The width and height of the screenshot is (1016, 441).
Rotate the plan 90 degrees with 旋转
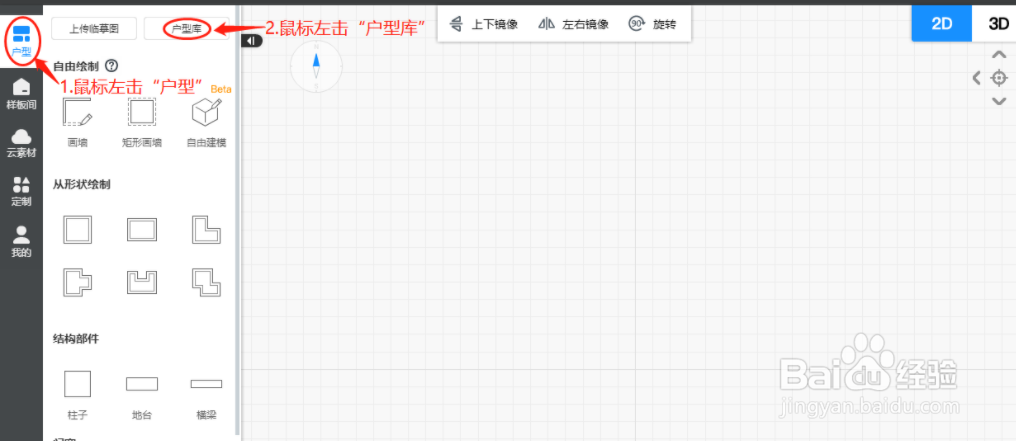(x=652, y=24)
